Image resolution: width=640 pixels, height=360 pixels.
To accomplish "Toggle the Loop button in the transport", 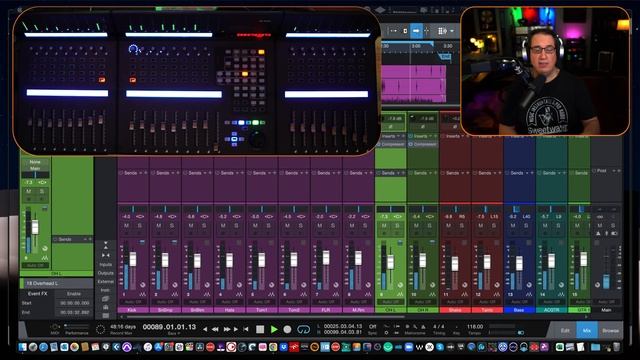I will pos(303,329).
